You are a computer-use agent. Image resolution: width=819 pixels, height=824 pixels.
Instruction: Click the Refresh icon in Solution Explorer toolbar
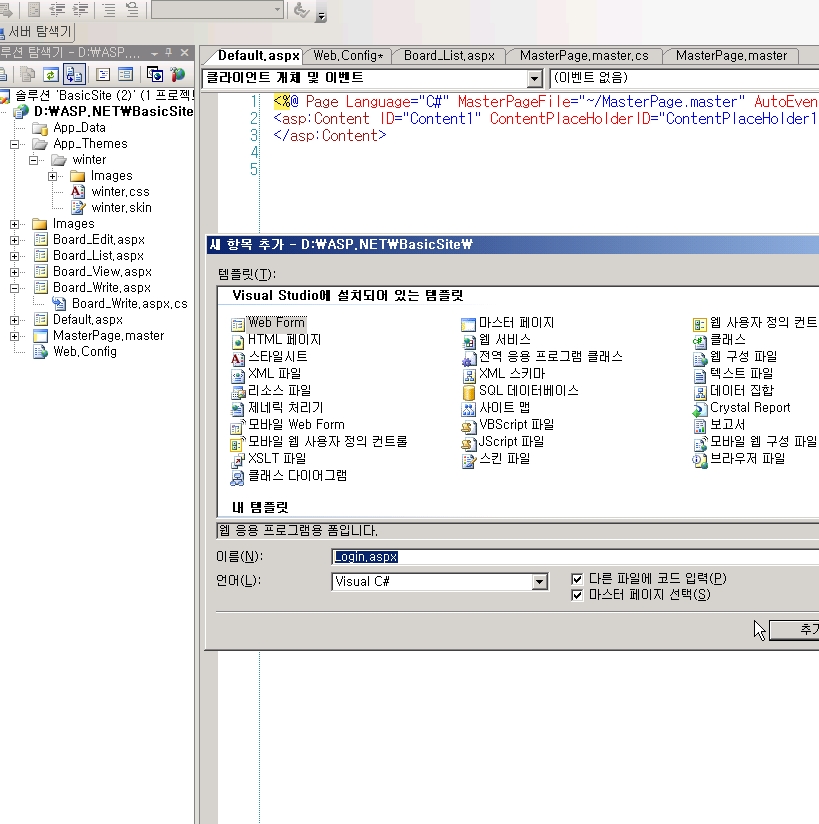point(50,75)
